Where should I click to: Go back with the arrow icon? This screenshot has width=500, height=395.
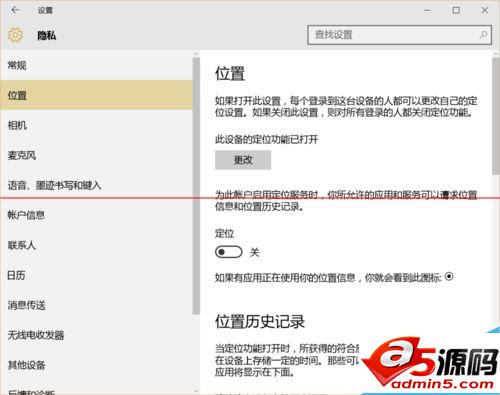tap(15, 10)
